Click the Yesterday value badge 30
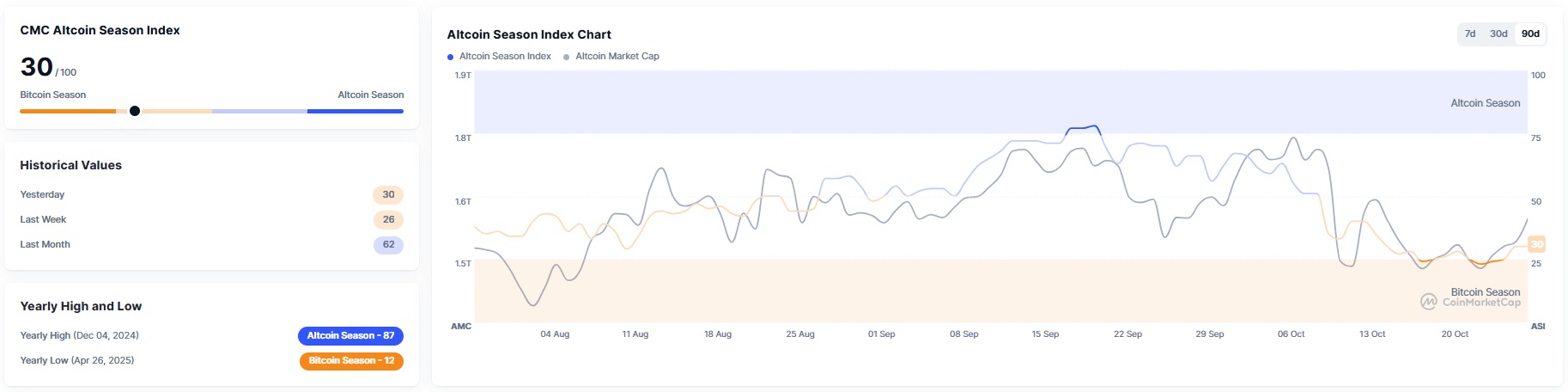 [388, 195]
